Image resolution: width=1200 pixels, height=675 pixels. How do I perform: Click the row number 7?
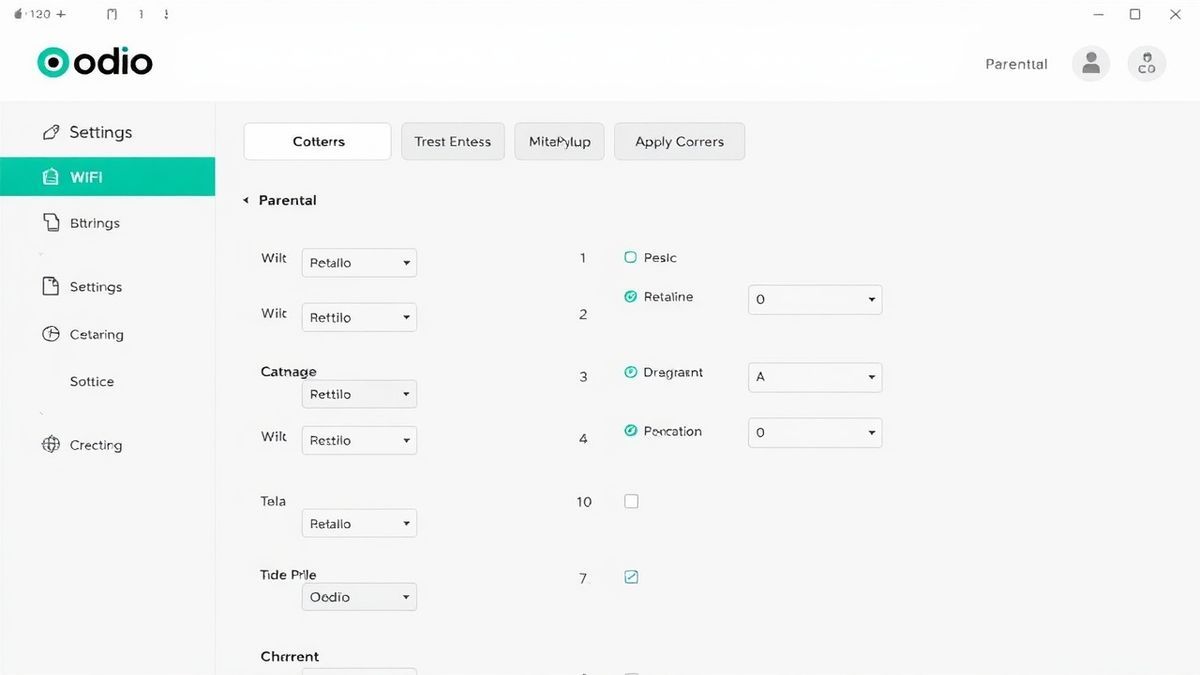(x=583, y=578)
